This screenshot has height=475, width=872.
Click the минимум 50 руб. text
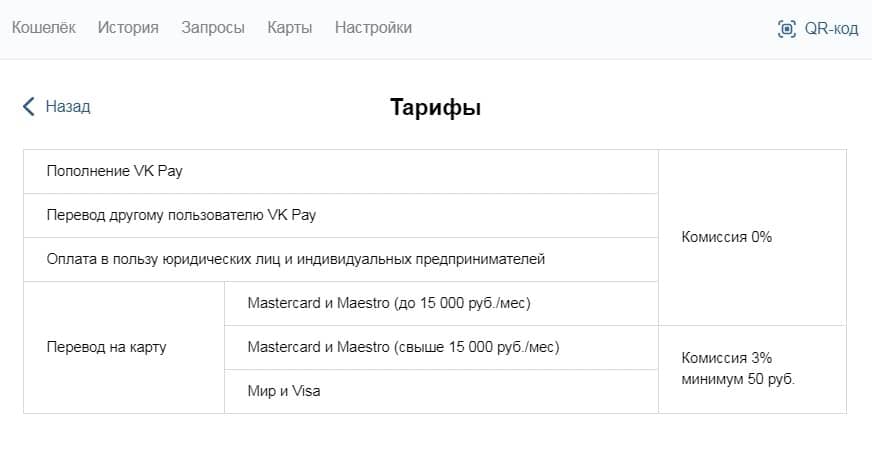[738, 379]
